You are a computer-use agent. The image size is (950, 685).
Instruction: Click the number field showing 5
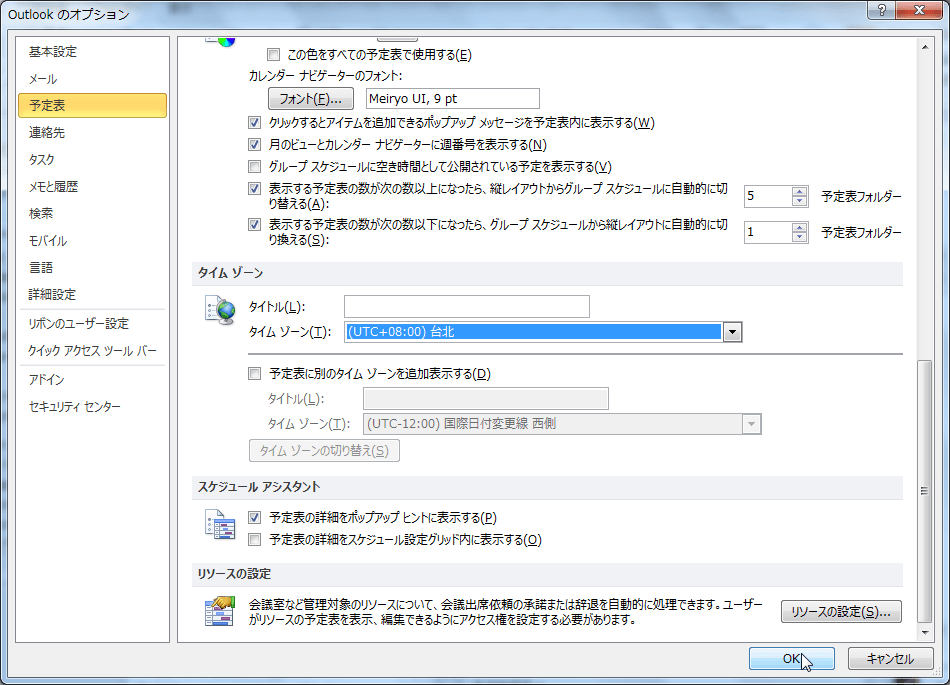(x=768, y=196)
